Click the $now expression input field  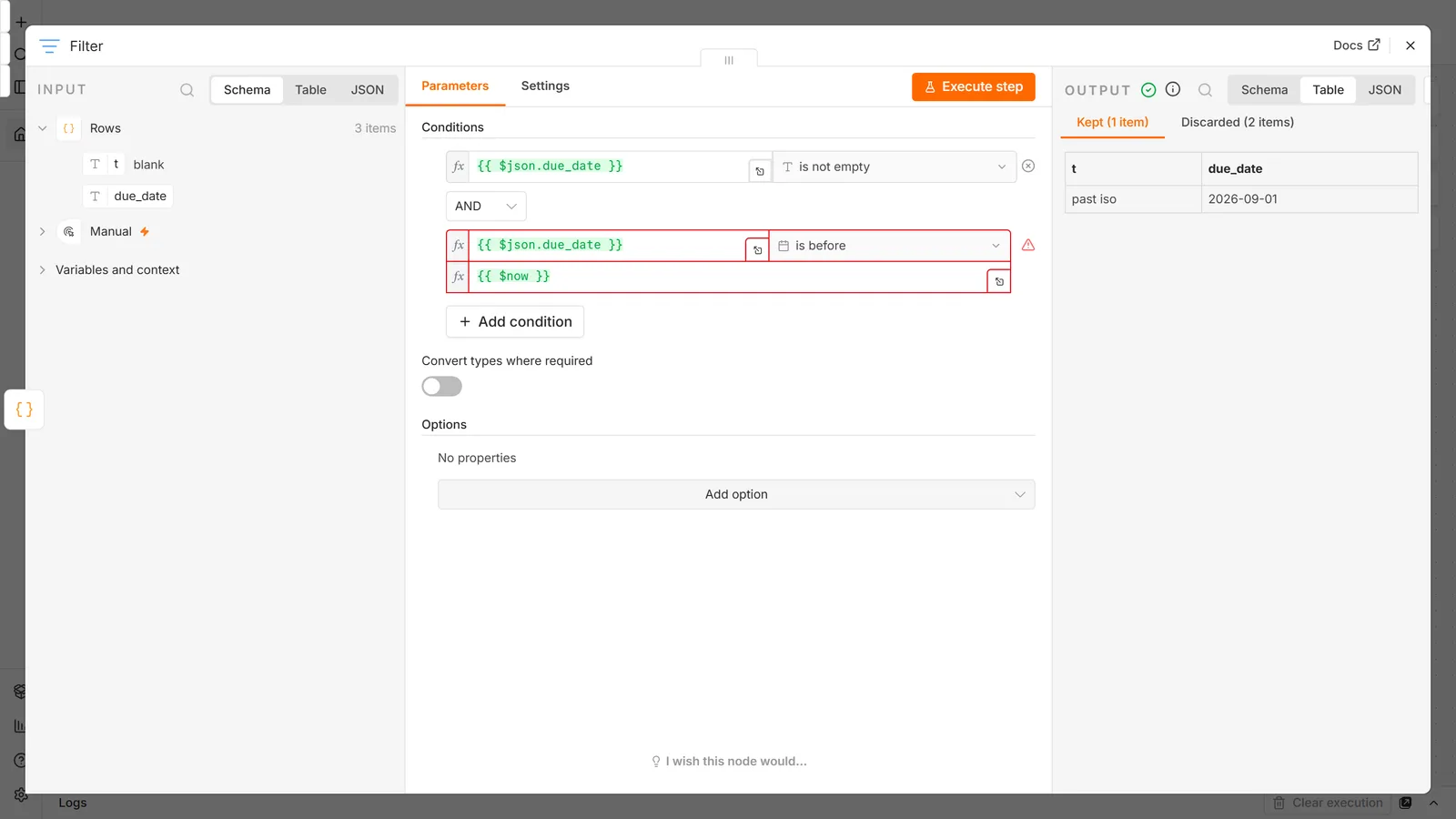(x=728, y=277)
